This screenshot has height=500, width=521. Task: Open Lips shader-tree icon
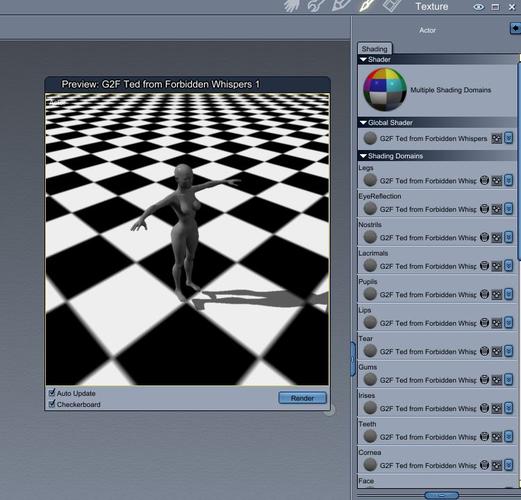(x=497, y=323)
